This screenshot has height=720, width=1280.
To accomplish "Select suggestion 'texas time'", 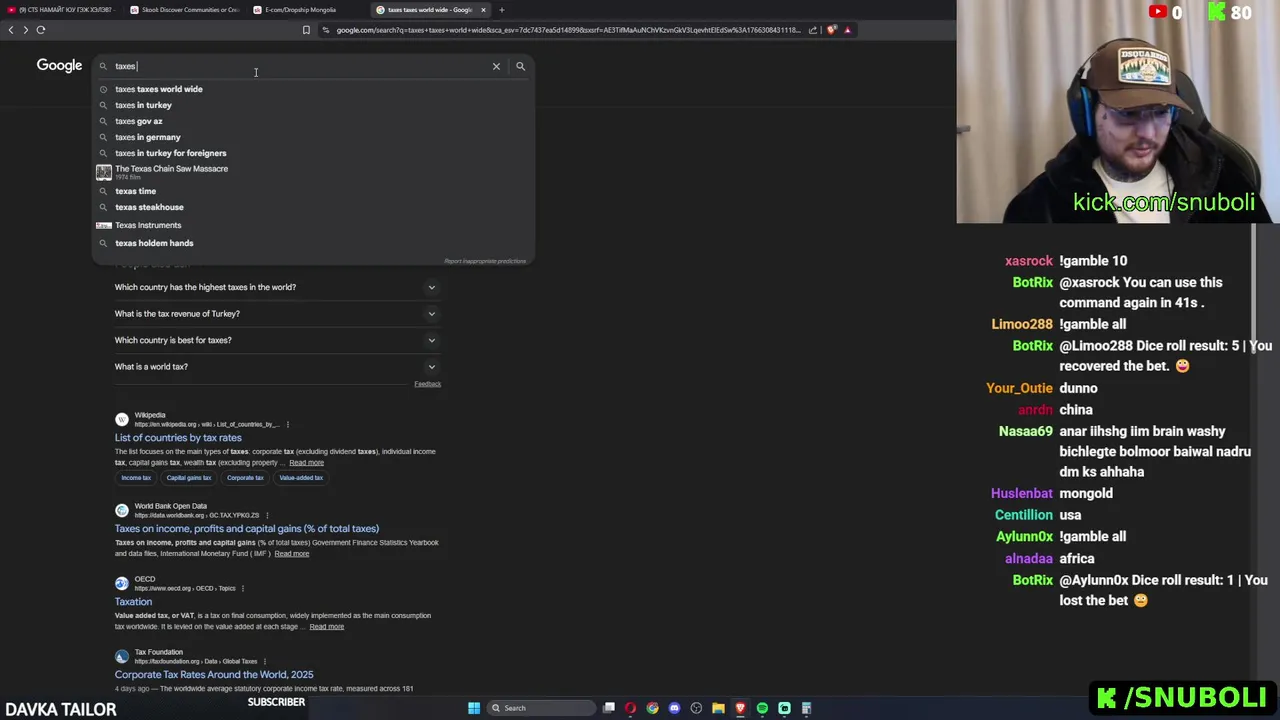I will coord(312,191).
